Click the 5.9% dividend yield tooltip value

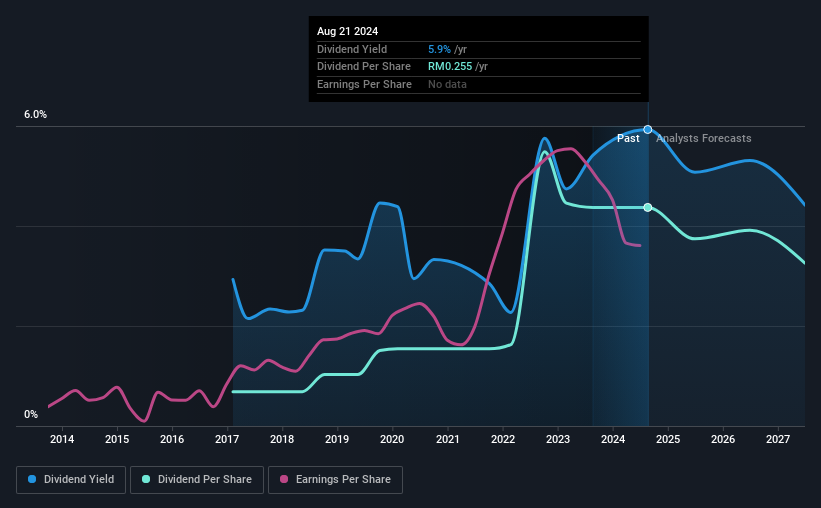pyautogui.click(x=439, y=49)
